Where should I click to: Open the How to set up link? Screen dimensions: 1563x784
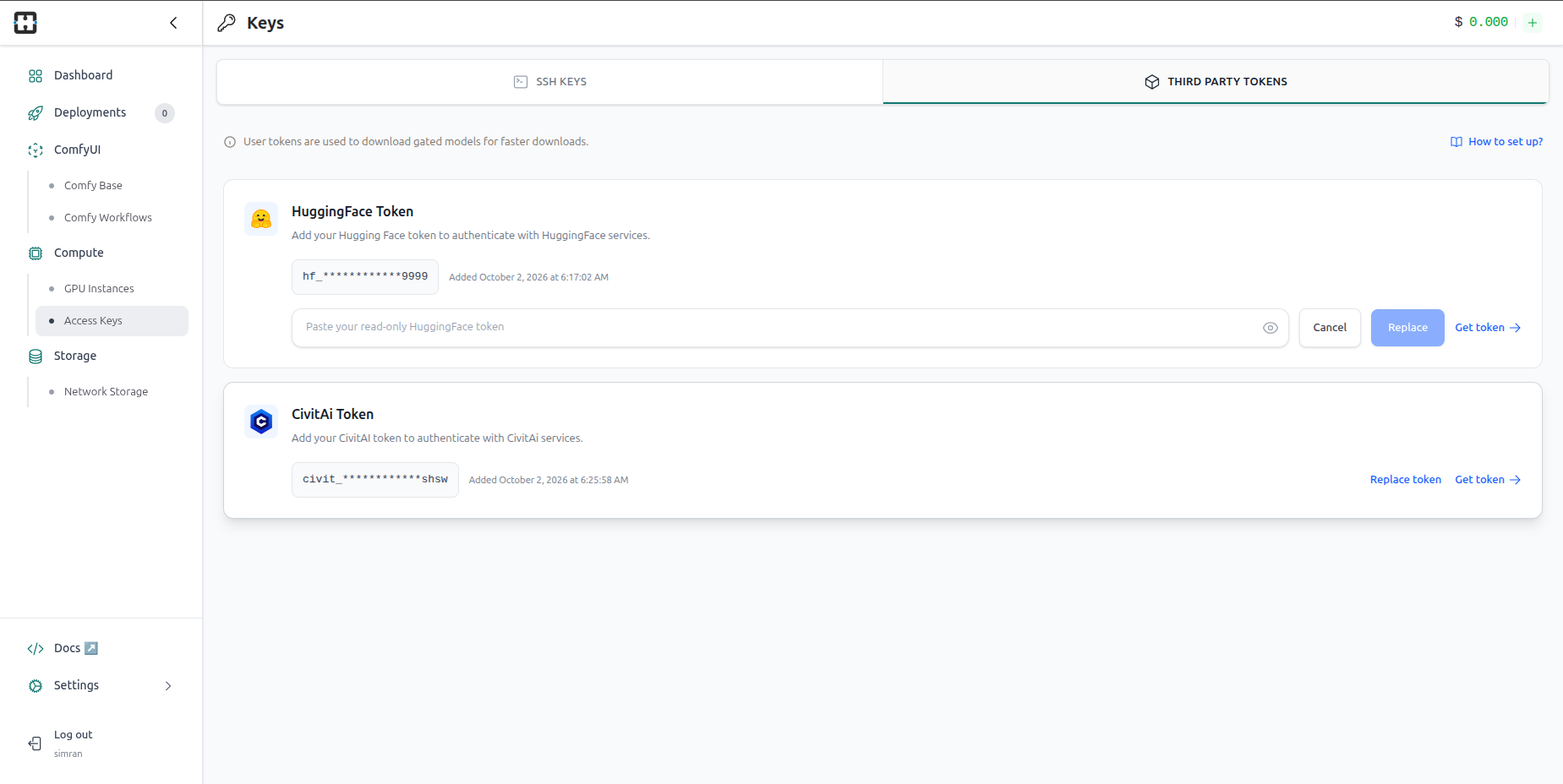click(1496, 142)
